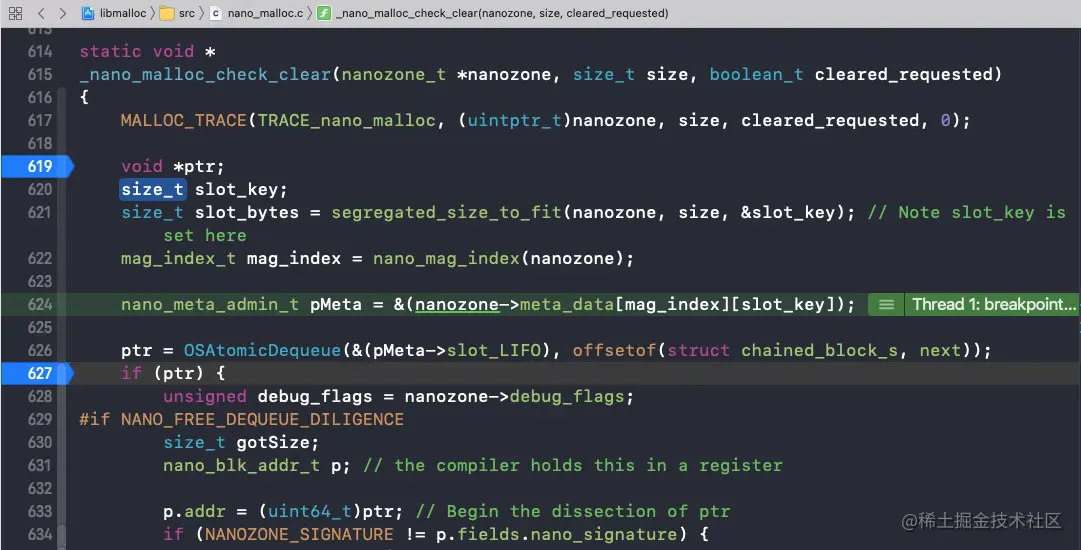
Task: Click line number 630 in gutter
Action: coord(40,442)
